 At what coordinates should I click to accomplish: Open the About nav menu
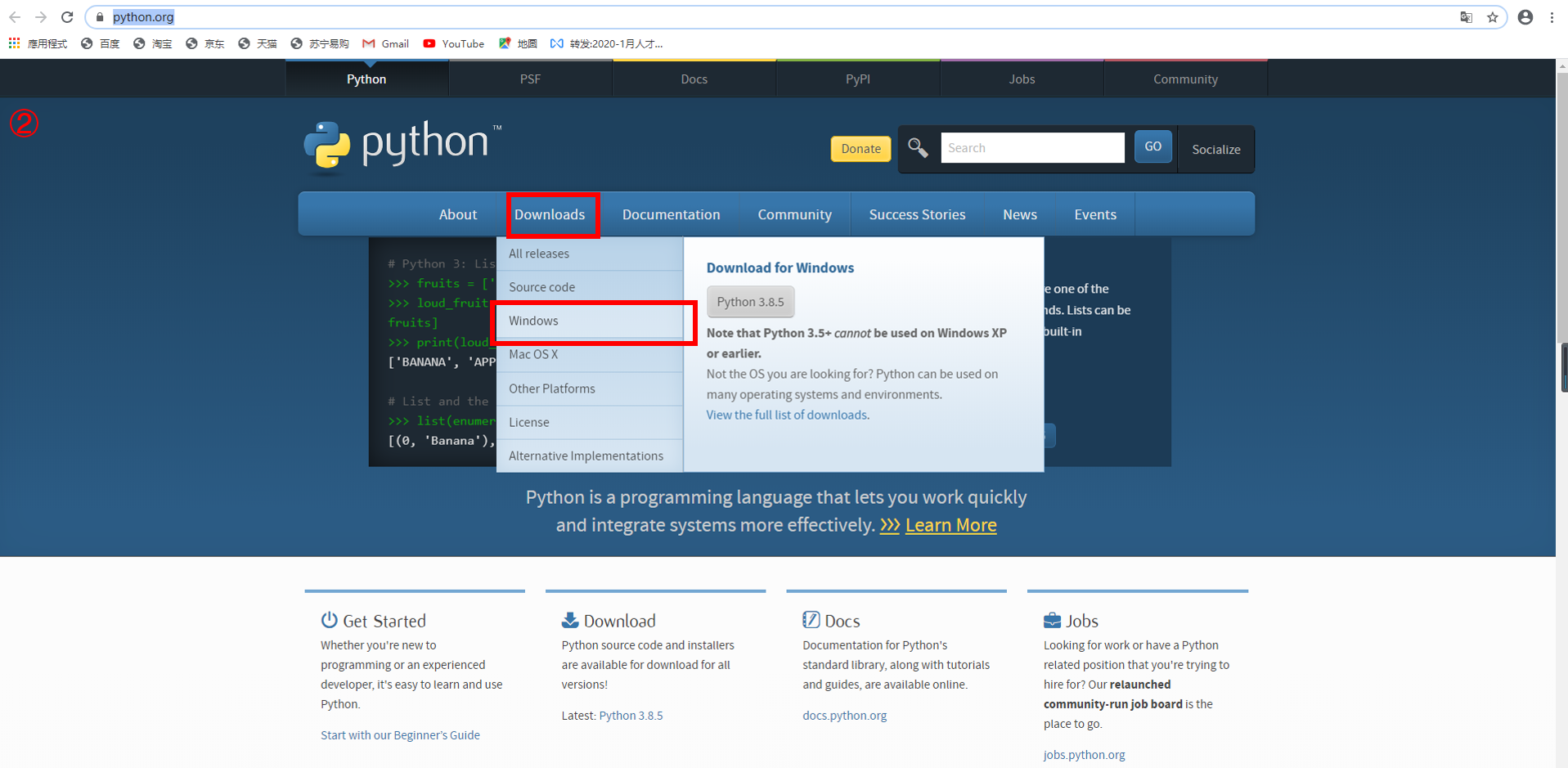(x=458, y=214)
